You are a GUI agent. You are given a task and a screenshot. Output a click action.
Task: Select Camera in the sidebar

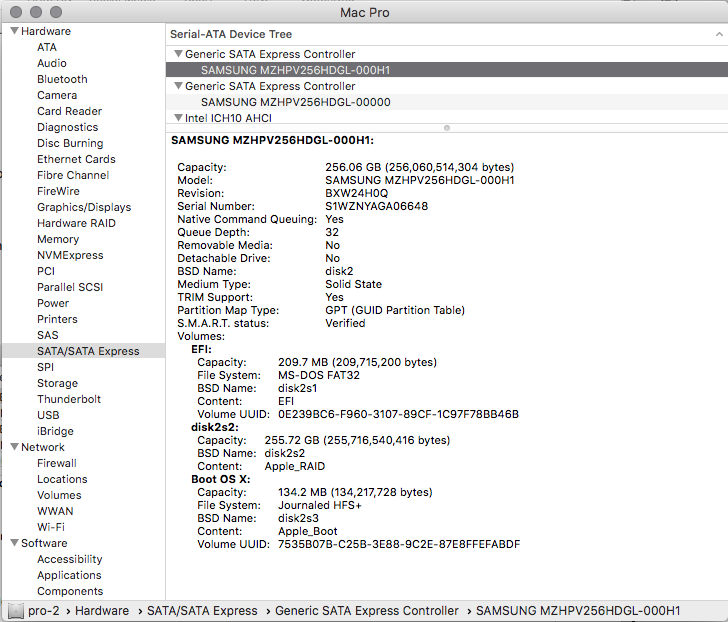[57, 95]
